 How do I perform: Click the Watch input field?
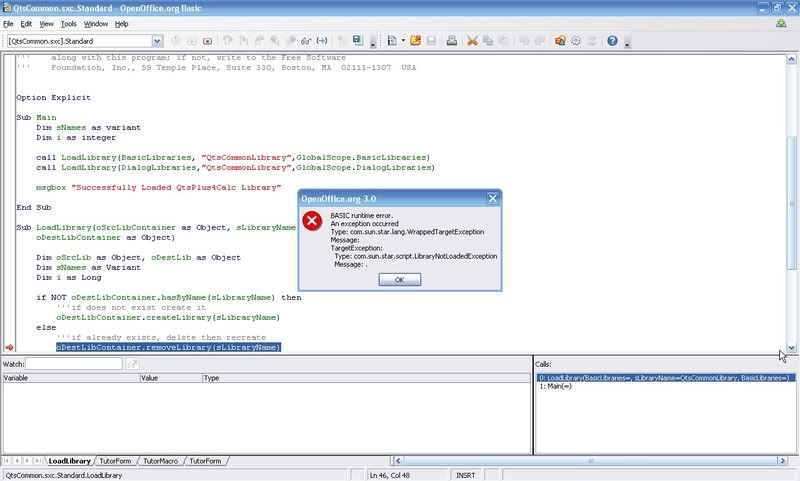(73, 364)
